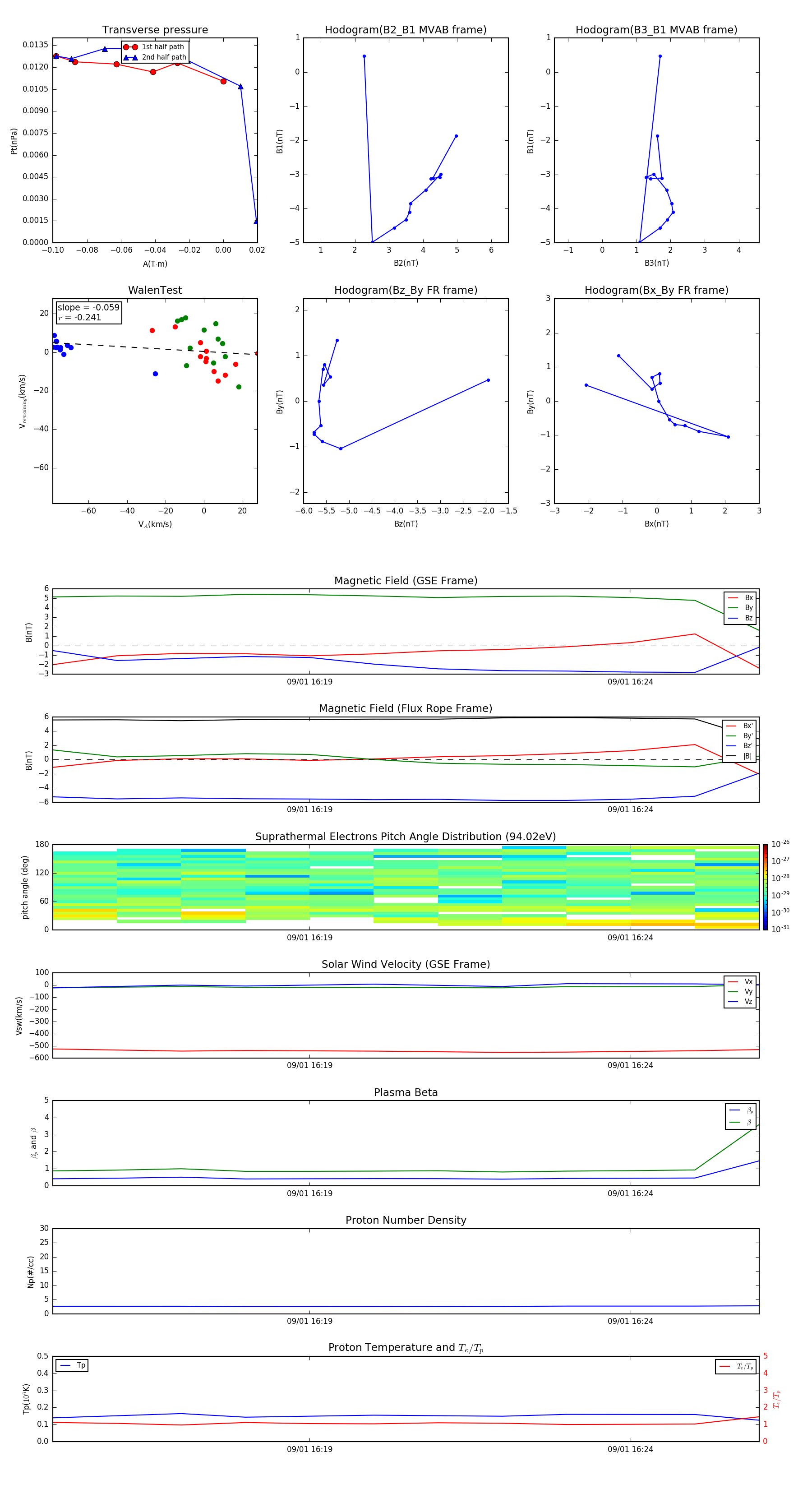The image size is (812, 1489).
Task: Click 'Proton Number Density' plot title
Action: tap(406, 1220)
